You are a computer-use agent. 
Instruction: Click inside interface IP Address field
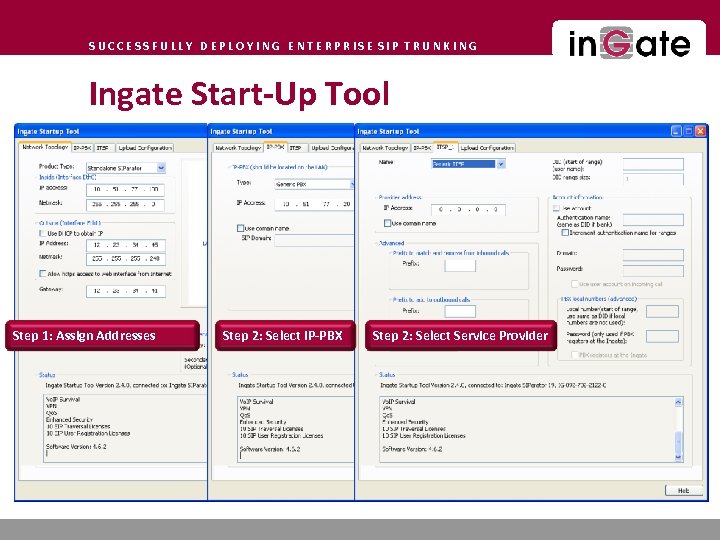[x=125, y=190]
